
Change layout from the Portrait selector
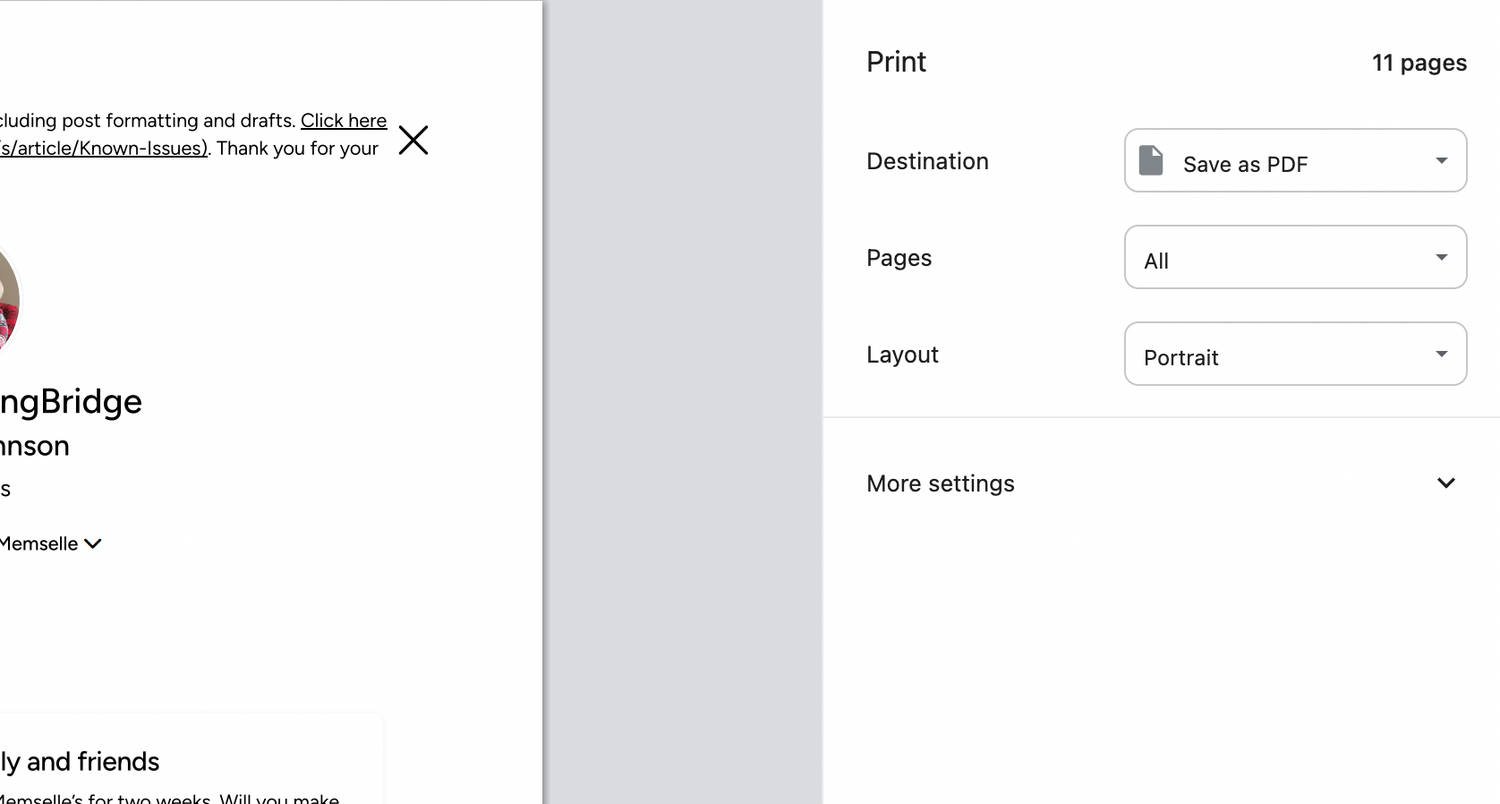click(x=1294, y=354)
